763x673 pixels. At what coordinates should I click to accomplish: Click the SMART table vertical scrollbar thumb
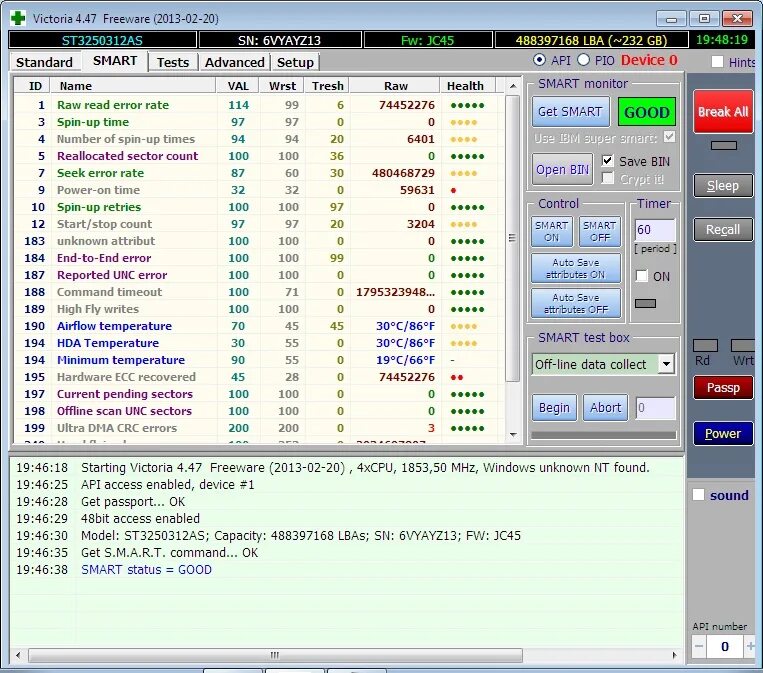[x=512, y=238]
